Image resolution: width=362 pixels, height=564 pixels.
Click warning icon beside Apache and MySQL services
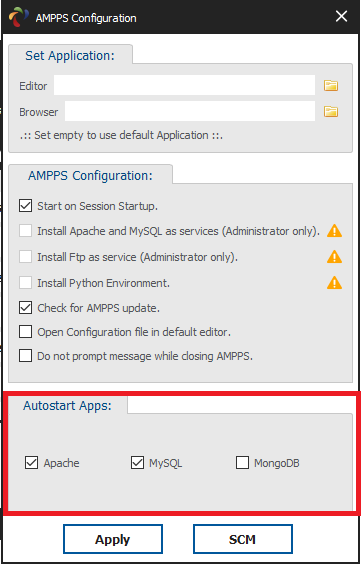click(334, 231)
